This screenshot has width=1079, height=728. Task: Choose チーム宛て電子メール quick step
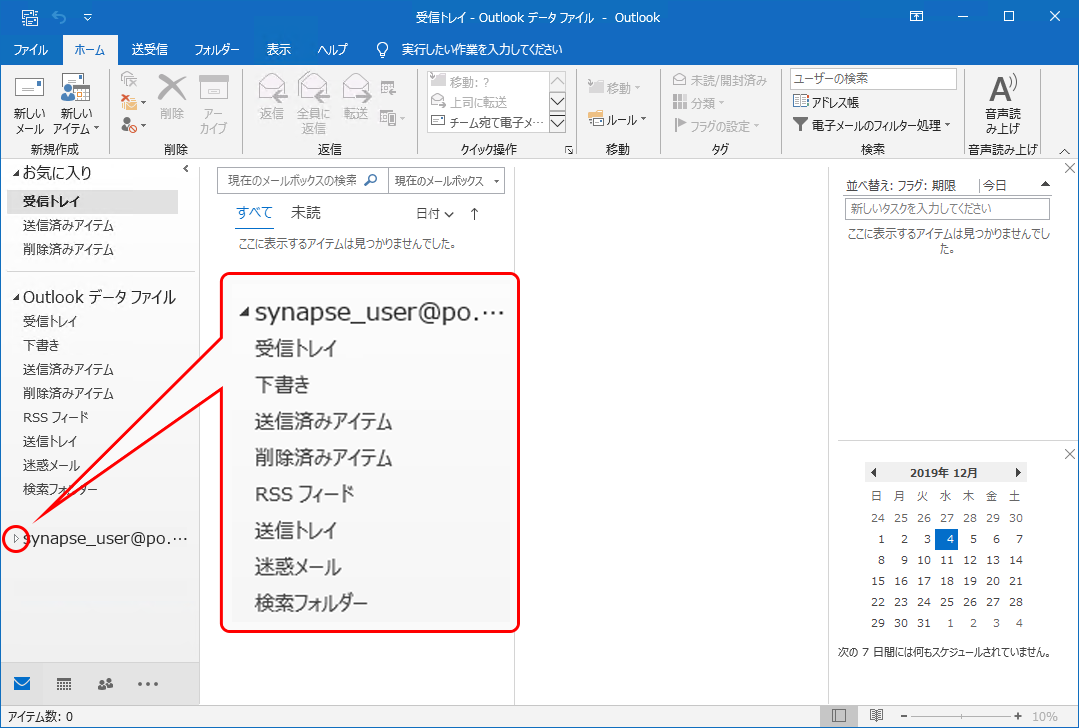(487, 122)
